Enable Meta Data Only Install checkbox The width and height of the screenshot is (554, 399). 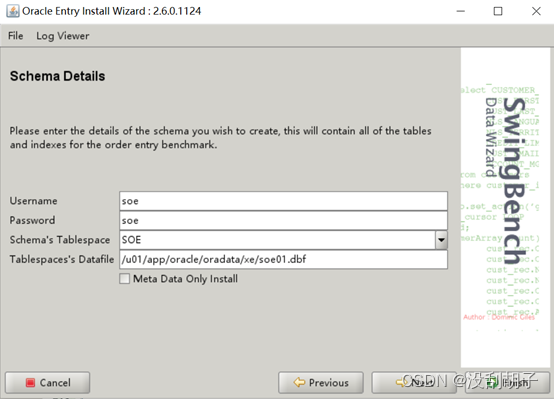124,279
